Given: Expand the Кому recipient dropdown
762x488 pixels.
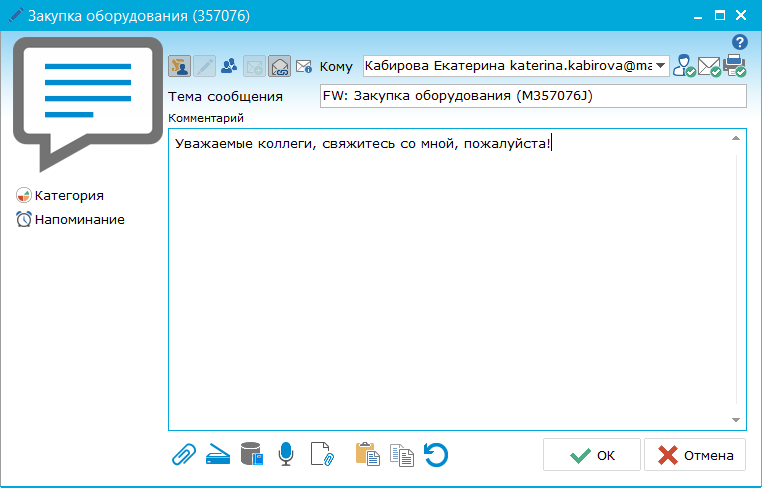Looking at the screenshot, I should (x=661, y=66).
